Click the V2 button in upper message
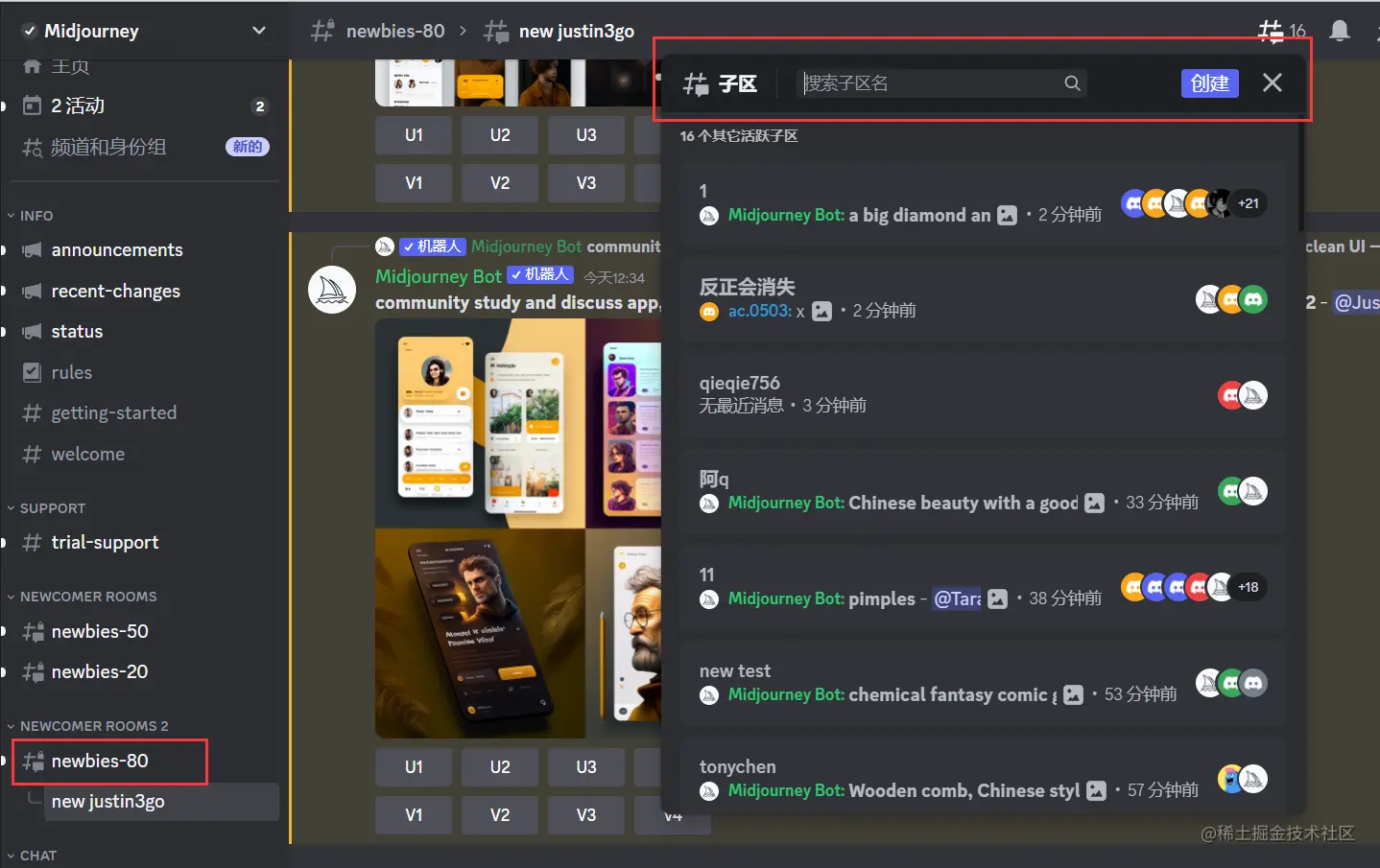The height and width of the screenshot is (868, 1380). pos(500,183)
